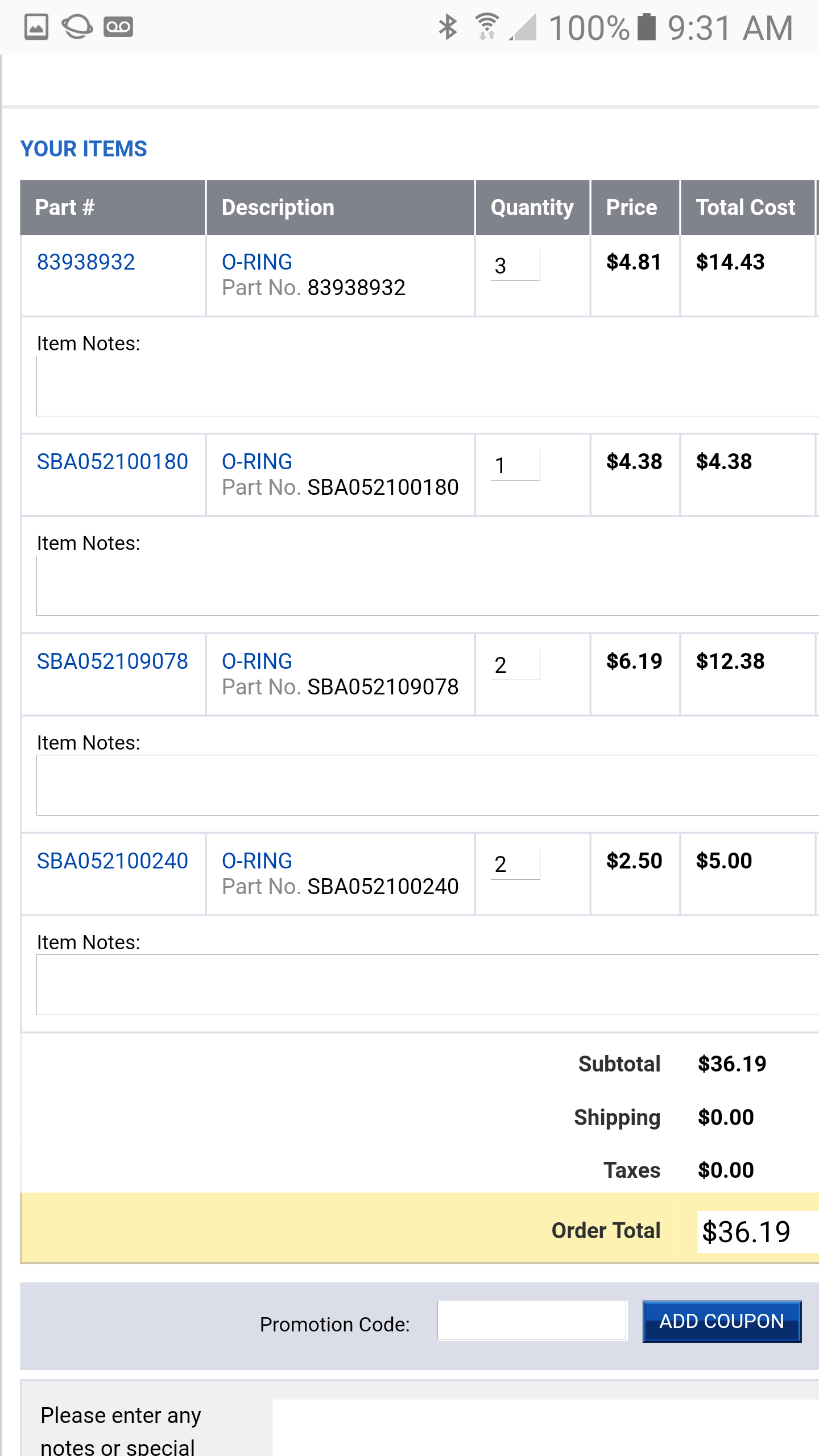Screen dimensions: 819x1456
Task: Tap the Bluetooth status icon
Action: (448, 27)
